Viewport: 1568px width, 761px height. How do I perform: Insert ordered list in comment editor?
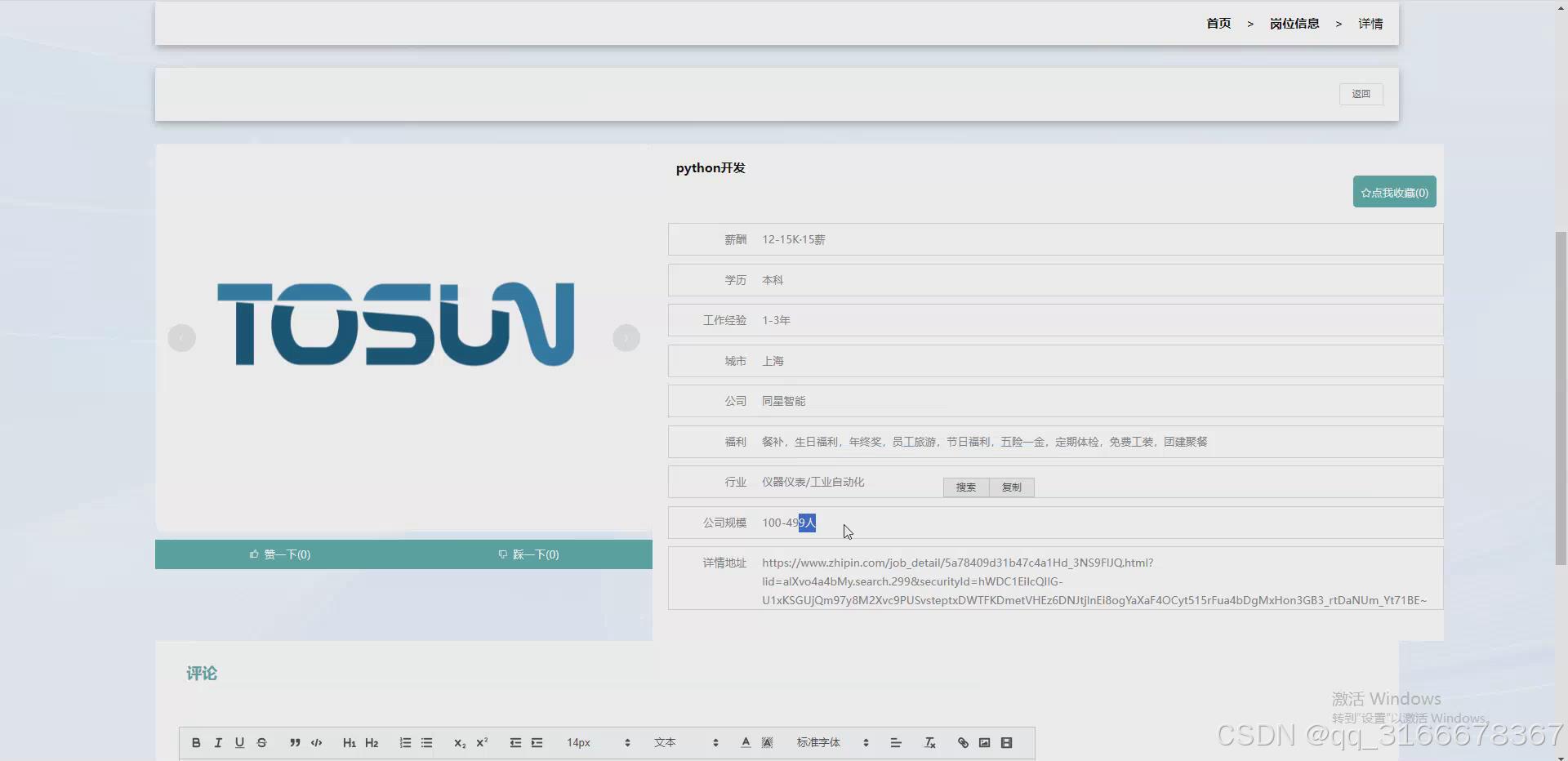pyautogui.click(x=405, y=743)
